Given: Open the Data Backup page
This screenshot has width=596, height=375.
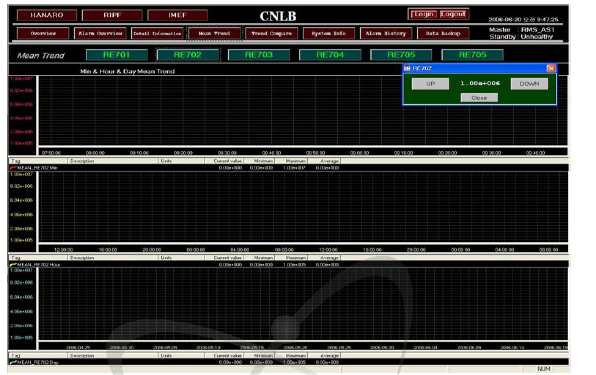Looking at the screenshot, I should [x=443, y=33].
